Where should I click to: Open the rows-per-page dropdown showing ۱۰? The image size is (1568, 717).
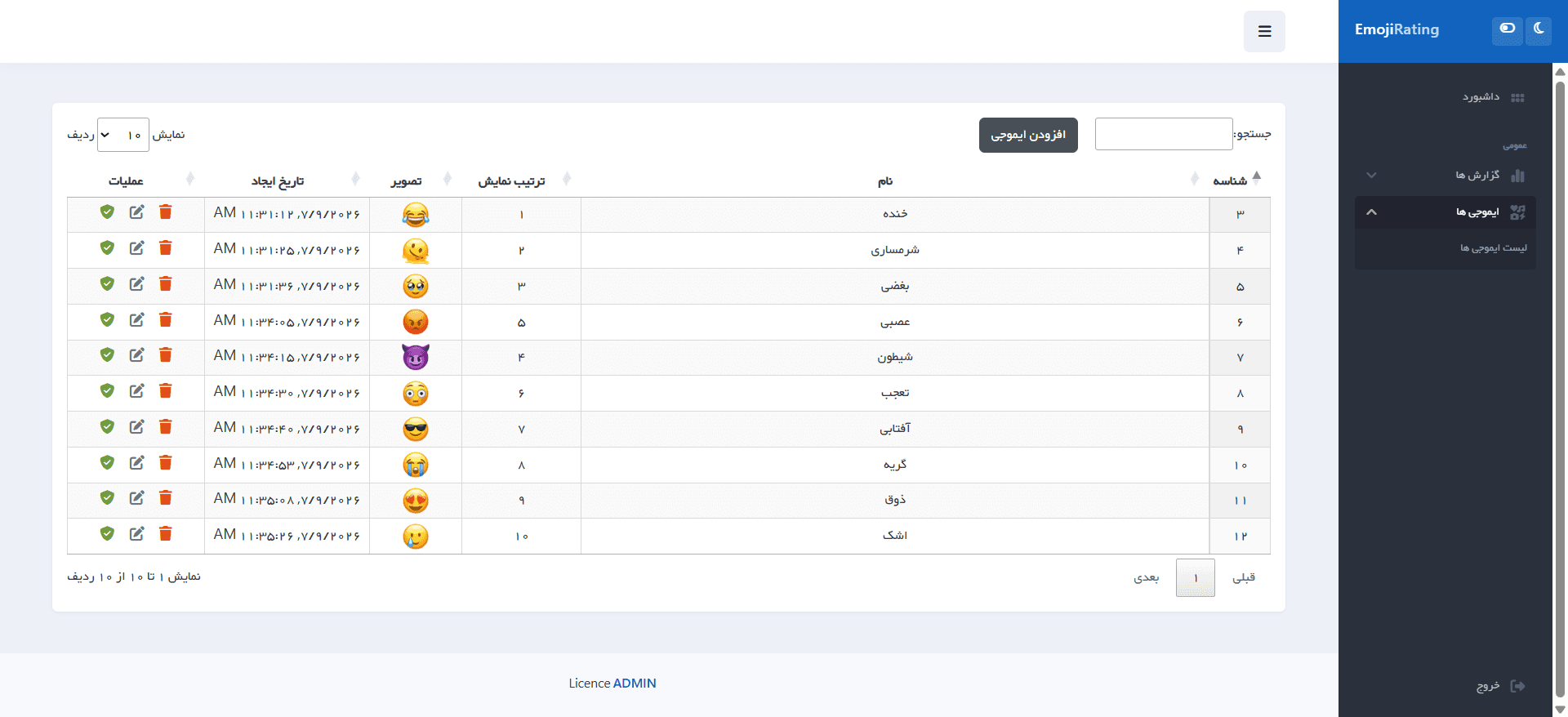[x=123, y=135]
